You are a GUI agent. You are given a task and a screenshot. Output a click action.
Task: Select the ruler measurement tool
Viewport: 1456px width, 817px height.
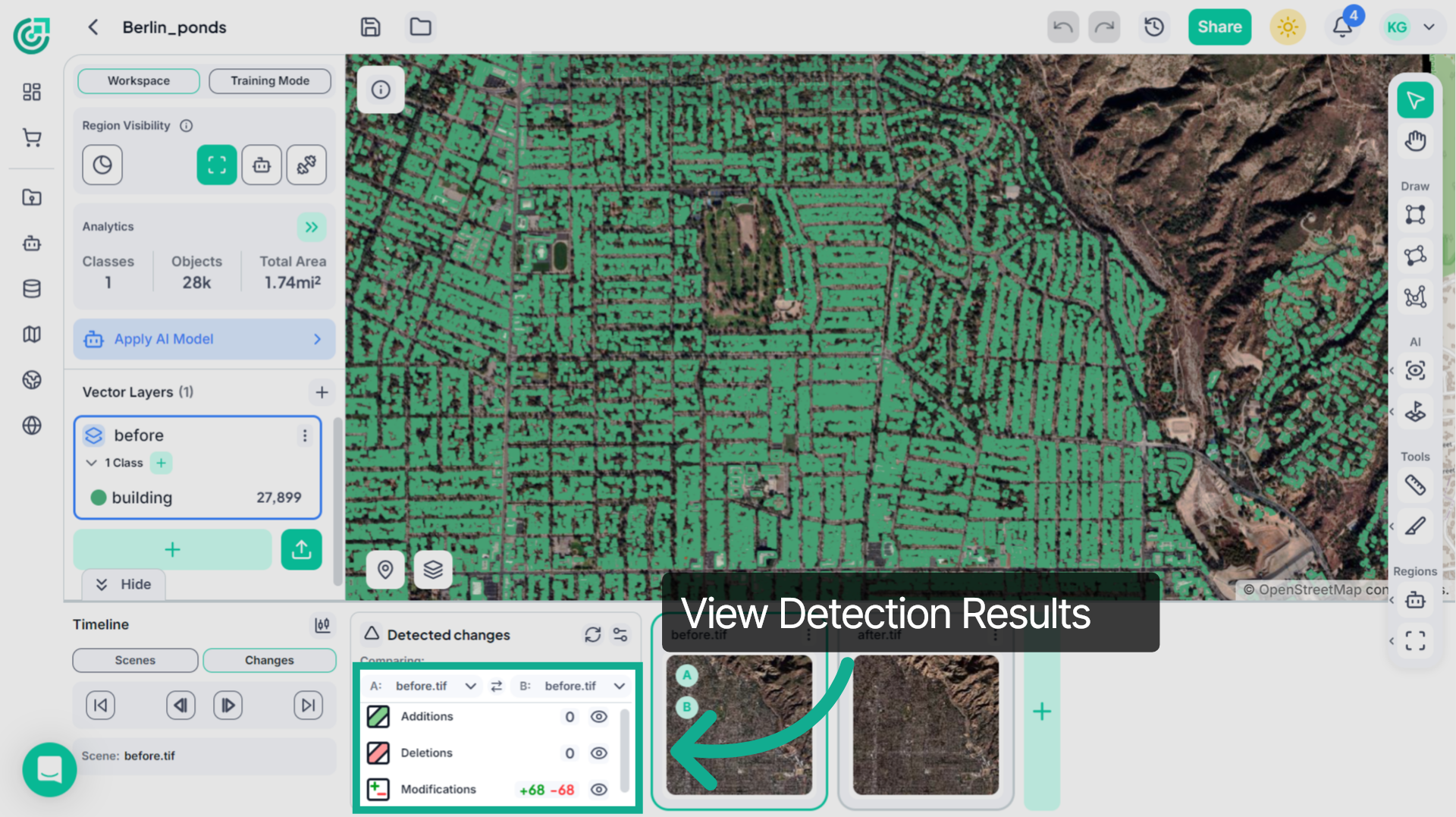[x=1415, y=485]
